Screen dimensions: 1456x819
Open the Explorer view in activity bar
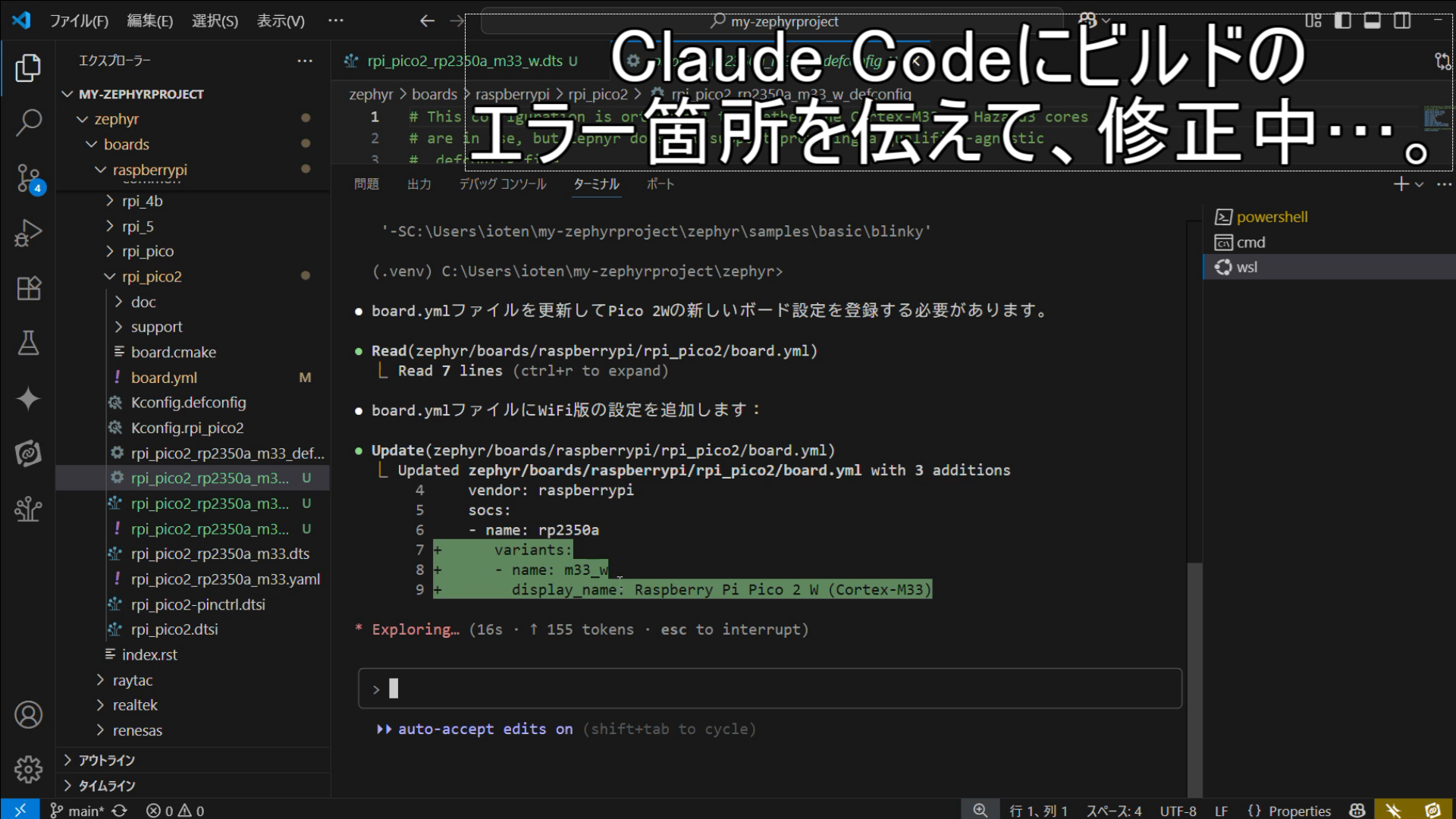[28, 67]
